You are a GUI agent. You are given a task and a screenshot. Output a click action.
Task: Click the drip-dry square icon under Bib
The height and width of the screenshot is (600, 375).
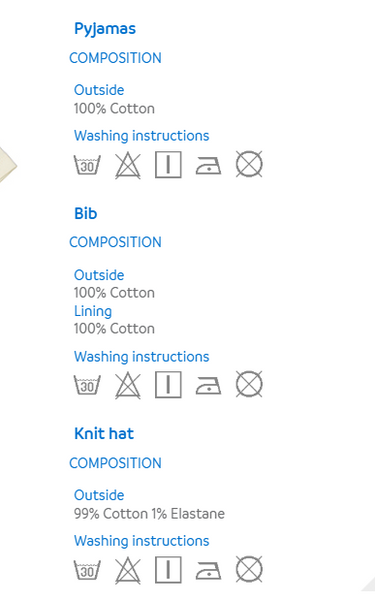click(x=168, y=384)
